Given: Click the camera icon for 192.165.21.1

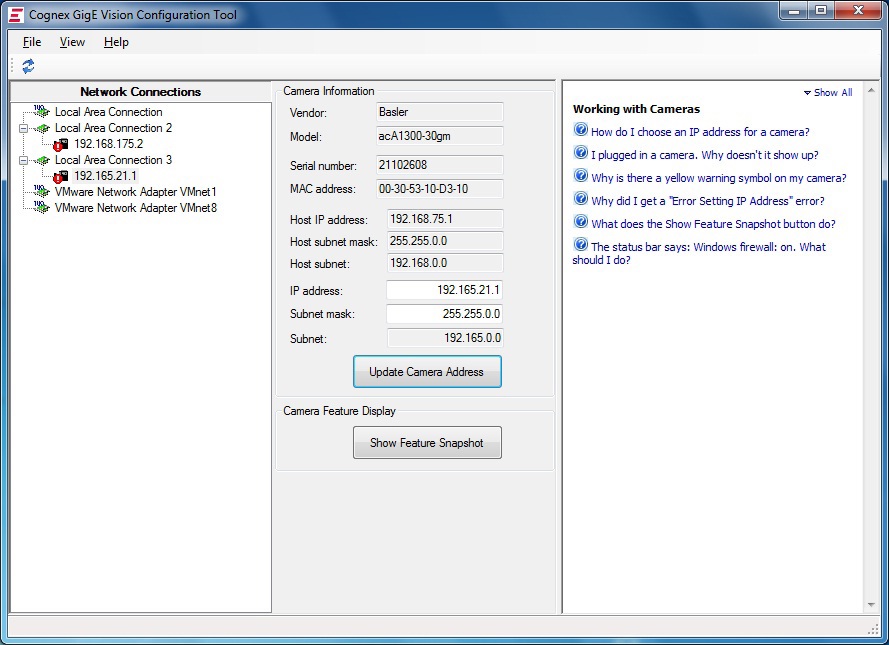Looking at the screenshot, I should click(x=61, y=176).
